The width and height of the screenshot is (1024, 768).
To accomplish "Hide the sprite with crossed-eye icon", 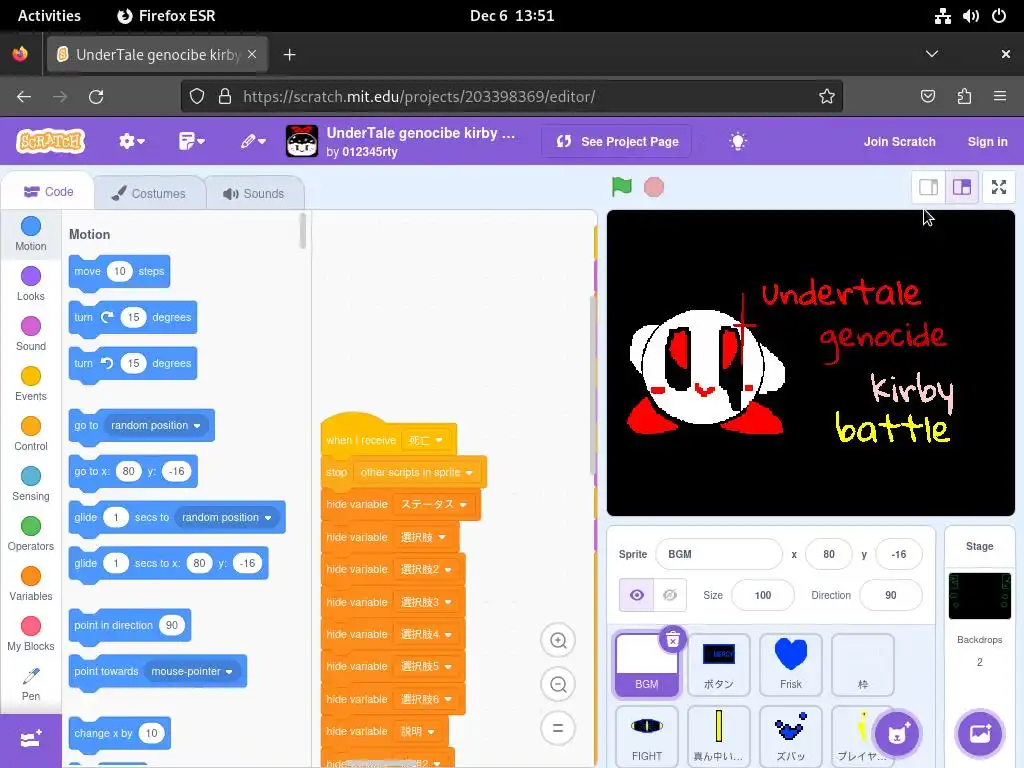I will (x=670, y=595).
